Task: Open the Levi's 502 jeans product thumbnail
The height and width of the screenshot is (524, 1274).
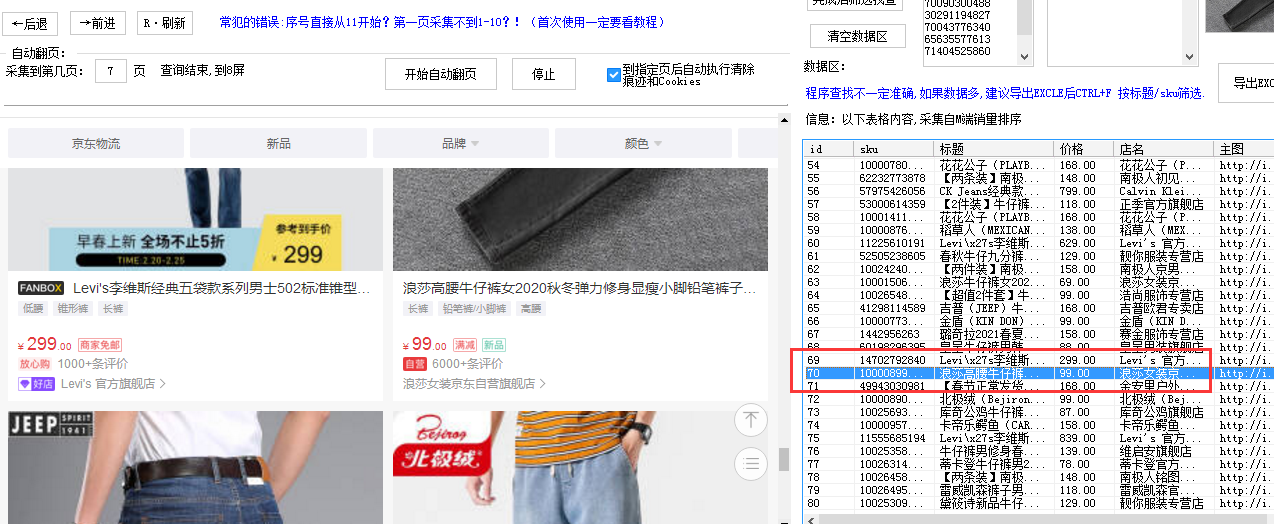Action: [x=195, y=219]
